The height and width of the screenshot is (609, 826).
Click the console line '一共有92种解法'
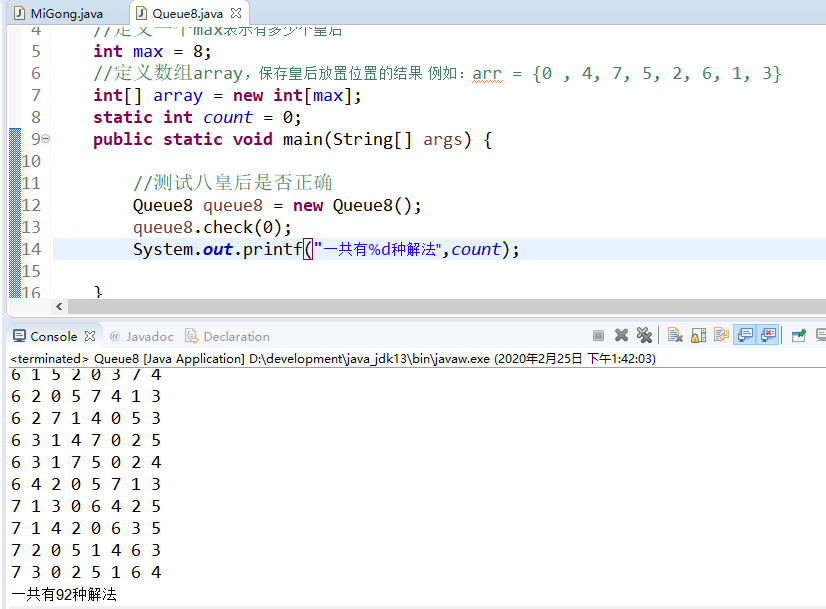64,594
